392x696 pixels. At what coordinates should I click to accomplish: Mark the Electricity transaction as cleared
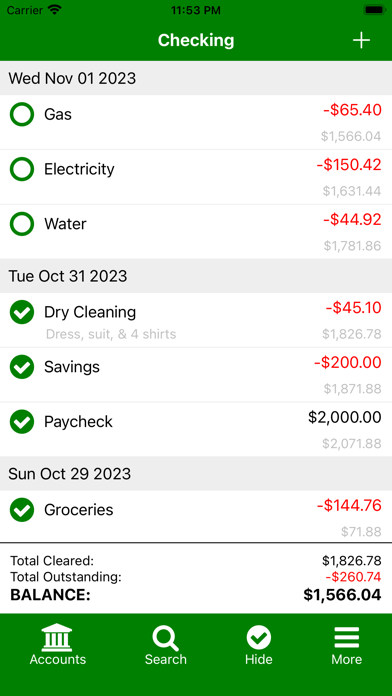(x=22, y=169)
